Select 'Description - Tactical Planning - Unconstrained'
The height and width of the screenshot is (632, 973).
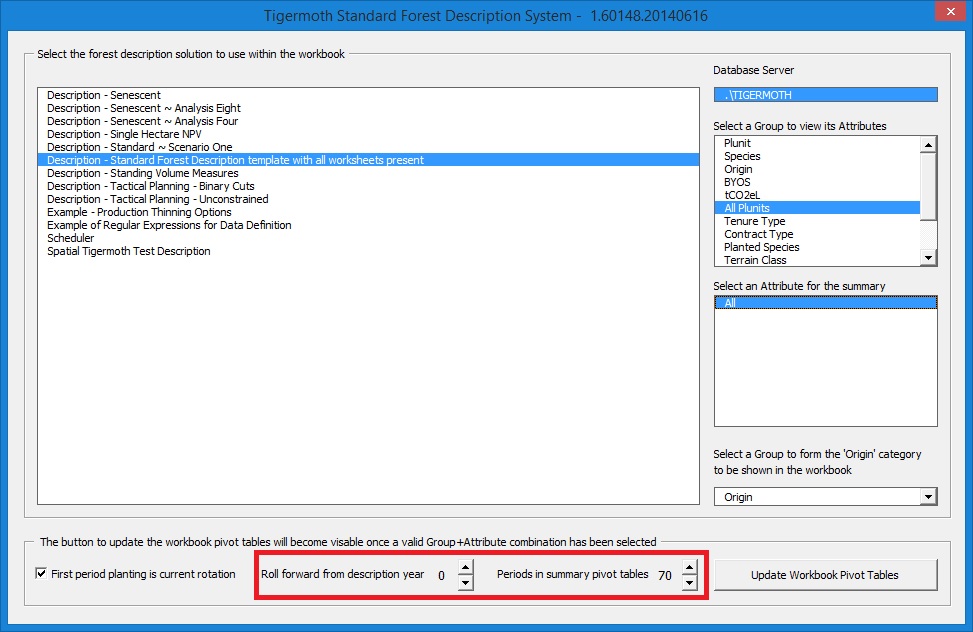[368, 199]
